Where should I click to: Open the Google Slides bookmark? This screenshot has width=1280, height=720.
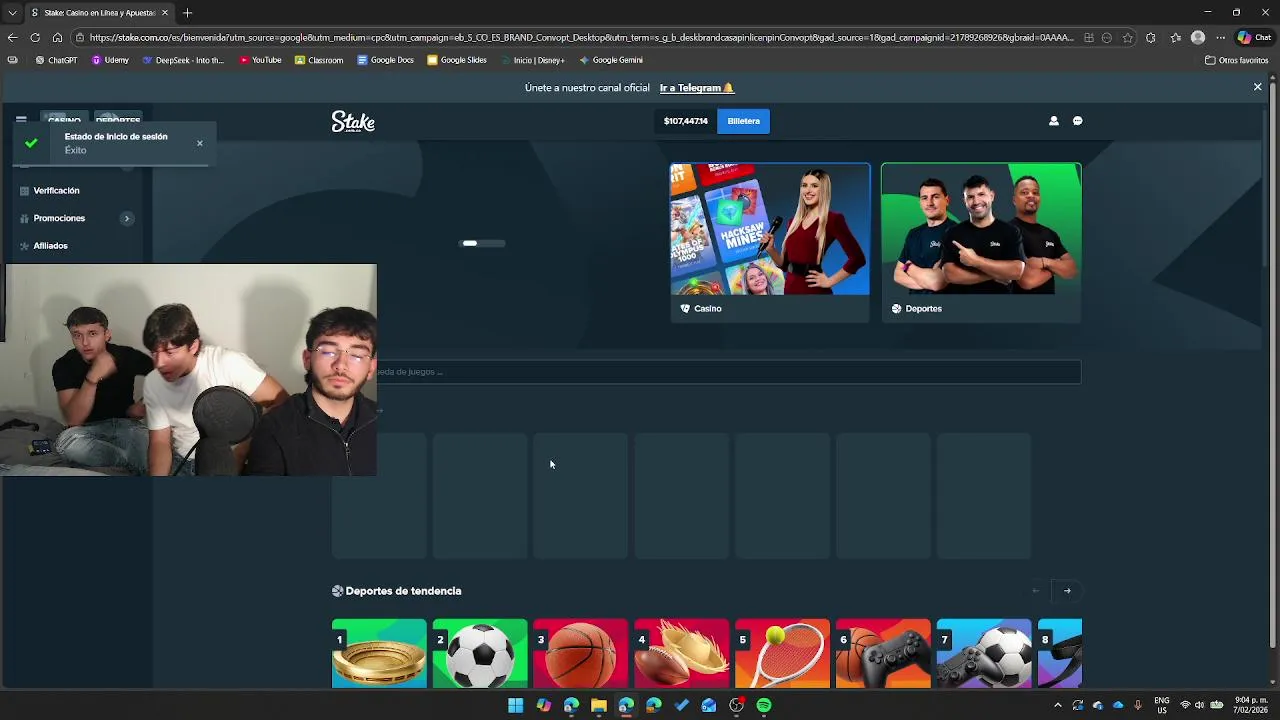pos(457,60)
